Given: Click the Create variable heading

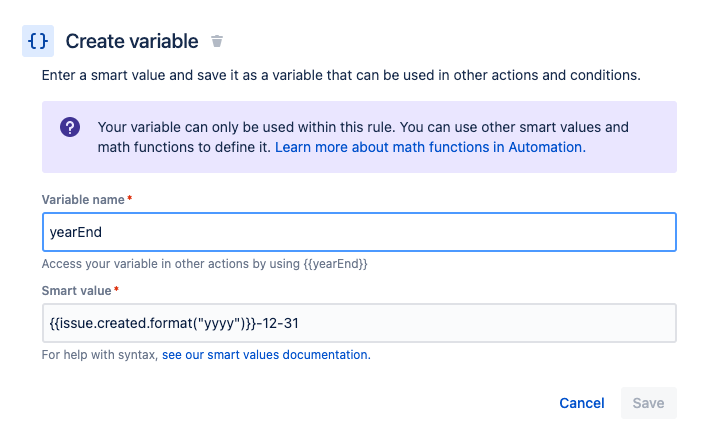Looking at the screenshot, I should pos(131,41).
